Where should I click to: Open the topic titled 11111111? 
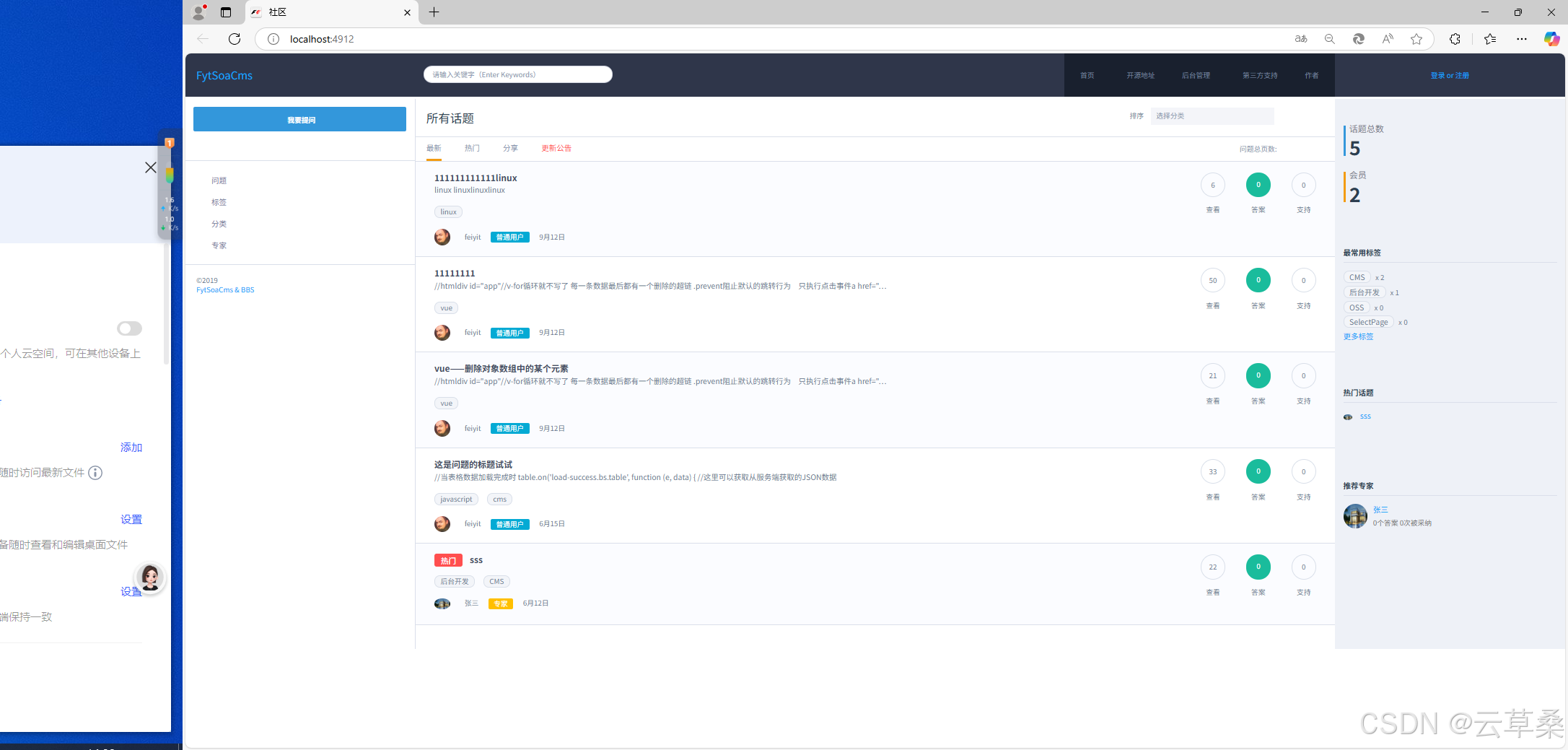[455, 274]
